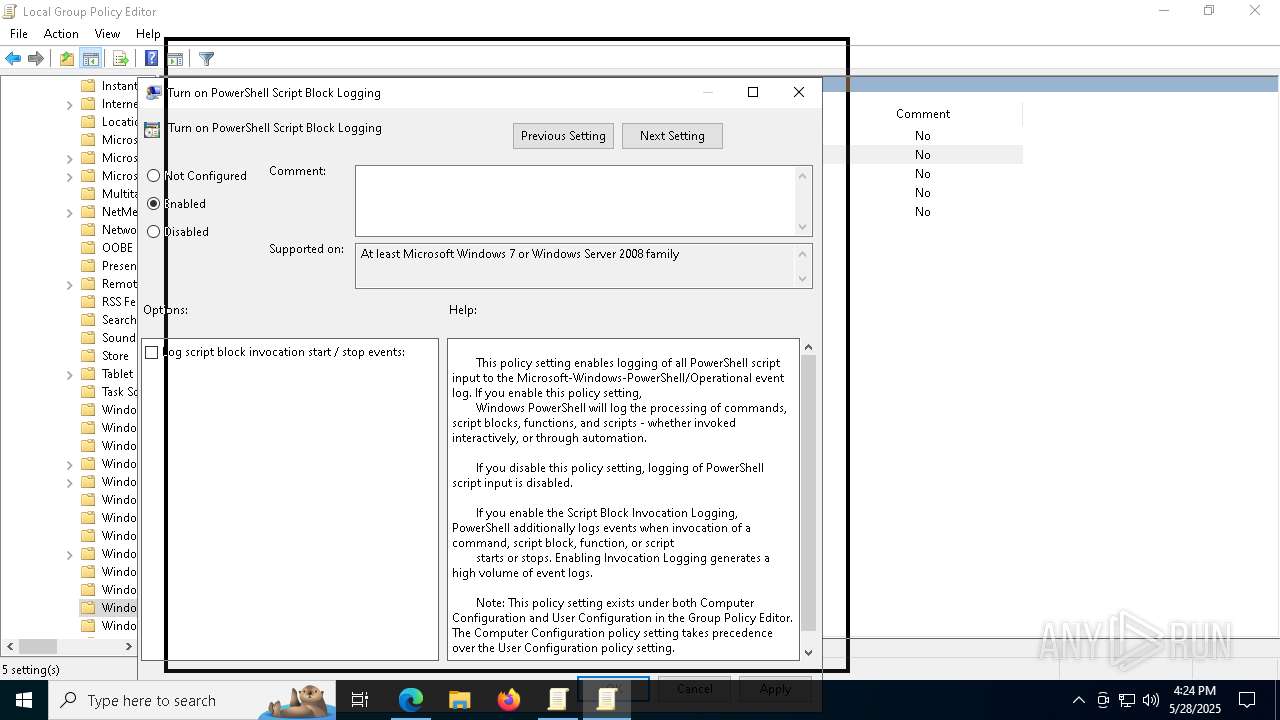Select the Enabled radio button

pos(153,204)
